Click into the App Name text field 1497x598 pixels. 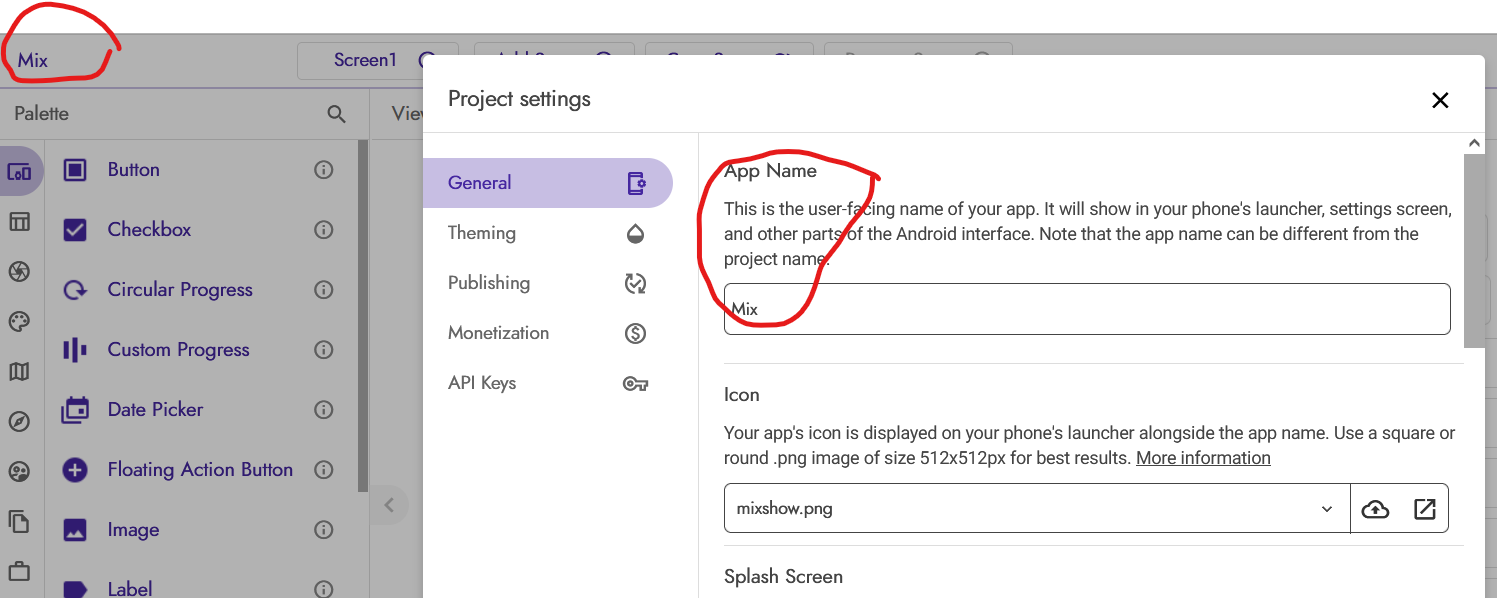[1087, 309]
